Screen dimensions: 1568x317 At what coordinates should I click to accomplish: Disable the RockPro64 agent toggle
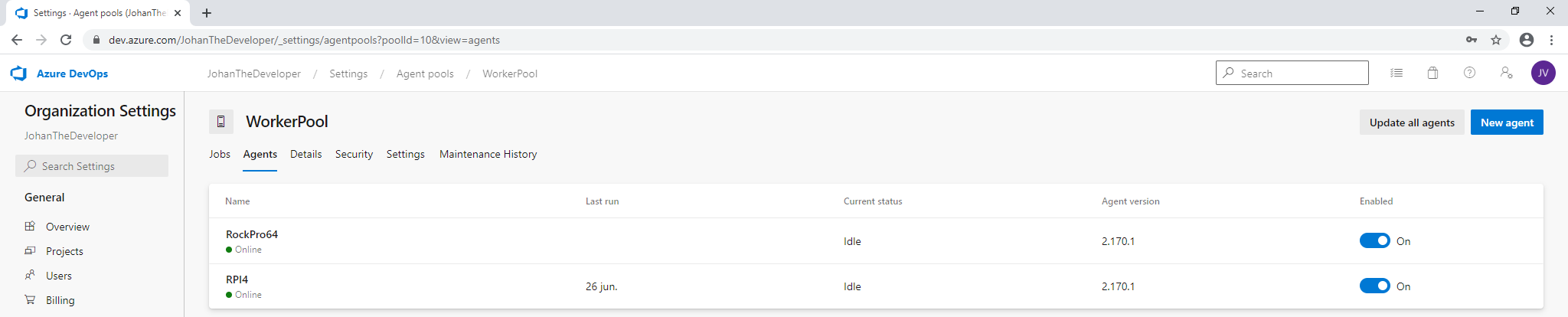[x=1374, y=240]
